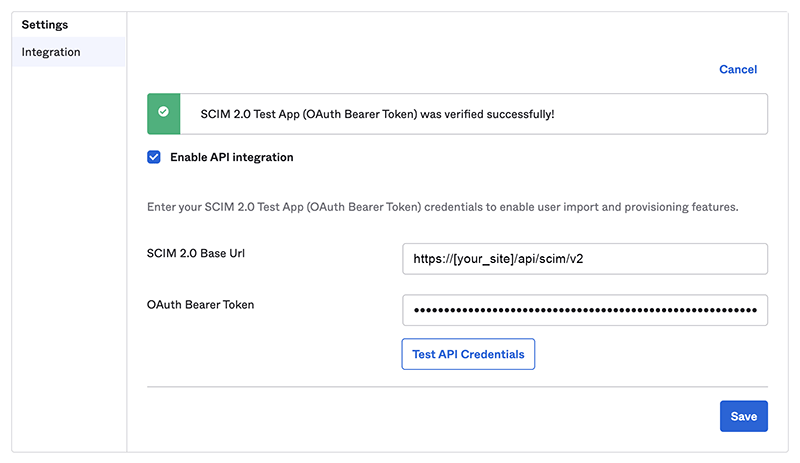This screenshot has width=800, height=463.
Task: Click the blue Save button
Action: 743,416
